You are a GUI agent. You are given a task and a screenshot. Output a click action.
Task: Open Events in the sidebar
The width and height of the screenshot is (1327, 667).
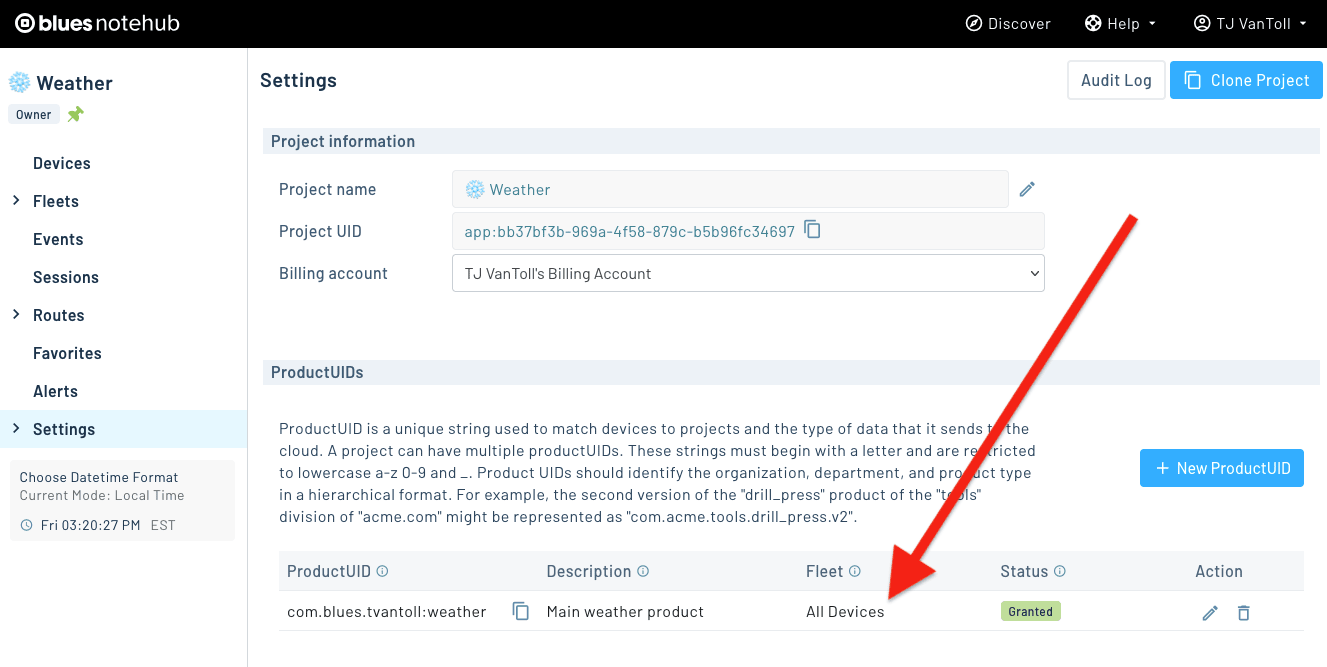pos(58,239)
